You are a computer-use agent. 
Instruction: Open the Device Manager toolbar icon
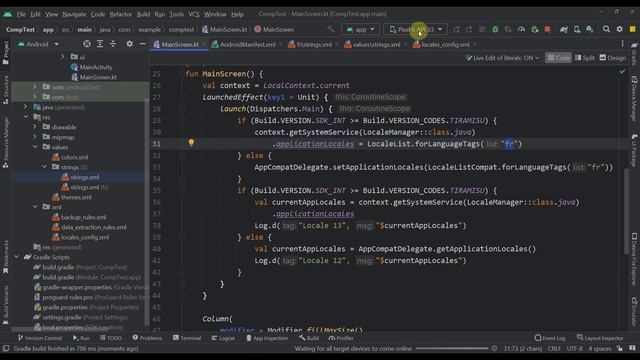577,29
